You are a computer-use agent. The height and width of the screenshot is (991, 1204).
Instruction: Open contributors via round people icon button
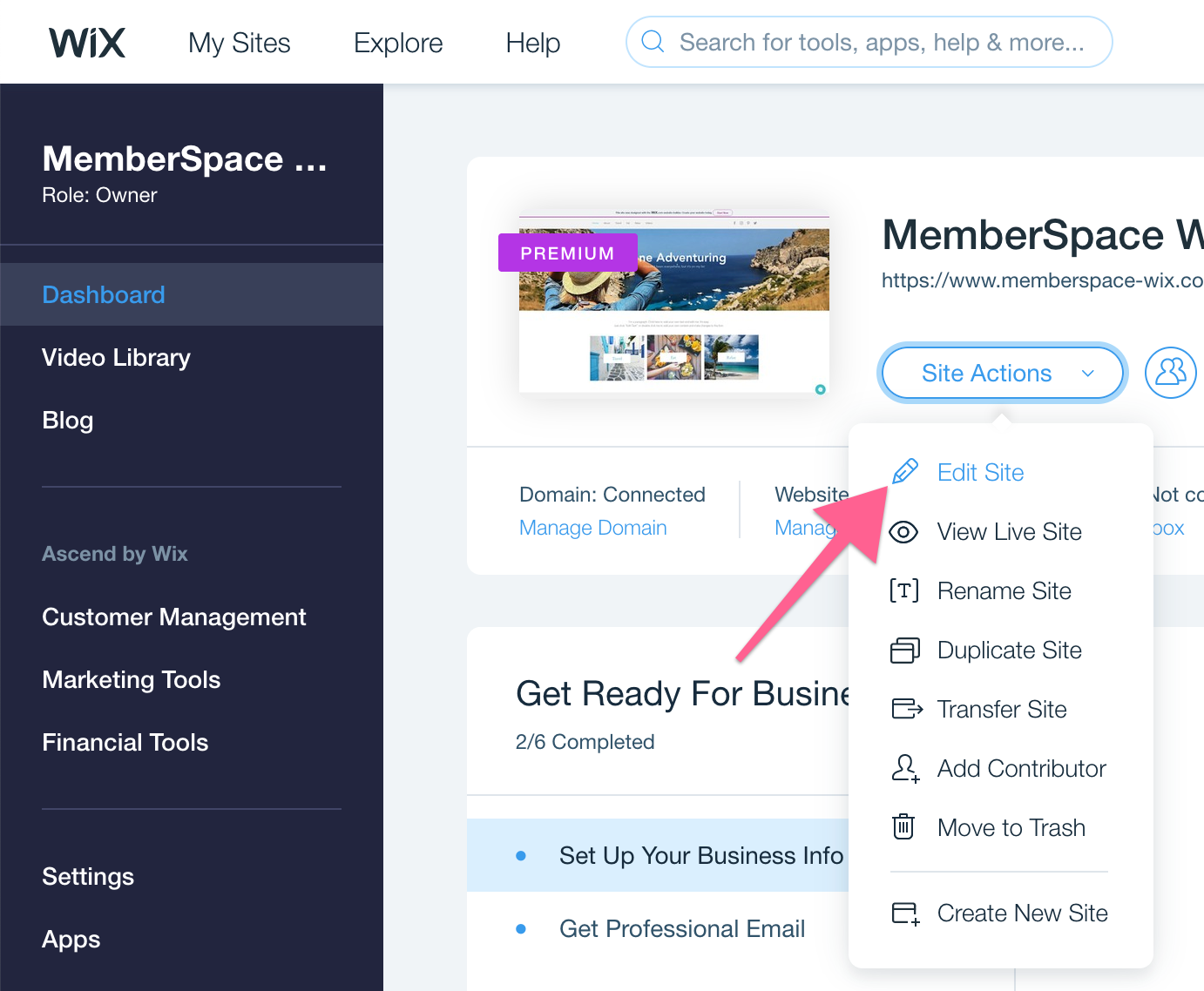1170,373
